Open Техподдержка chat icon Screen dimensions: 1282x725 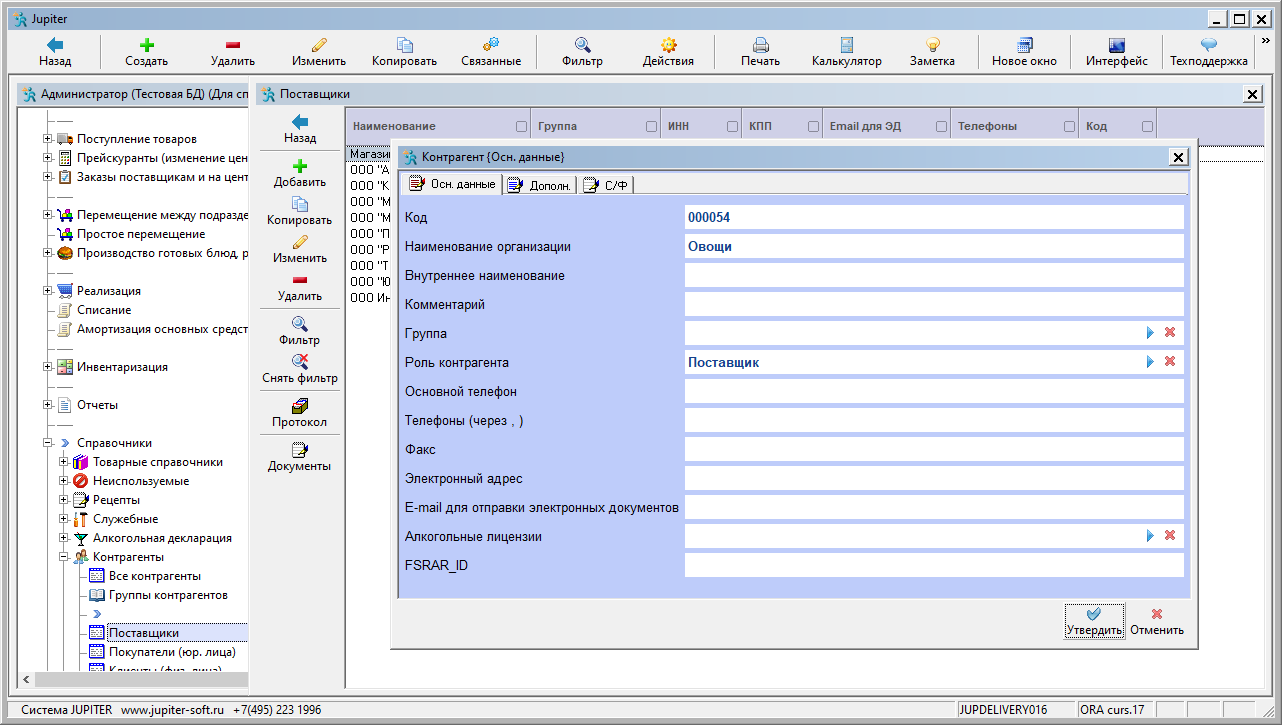1209,45
